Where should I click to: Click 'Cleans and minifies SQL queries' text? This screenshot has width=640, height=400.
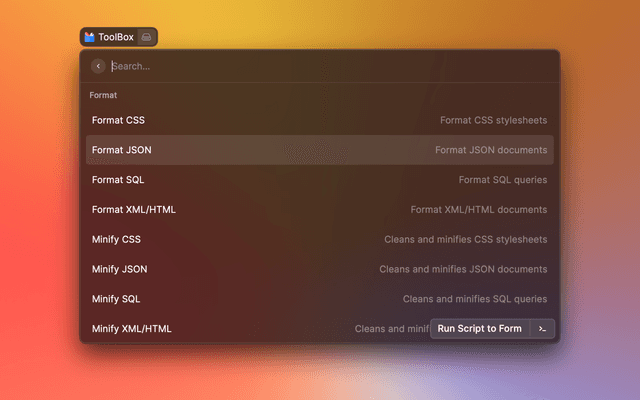click(474, 299)
